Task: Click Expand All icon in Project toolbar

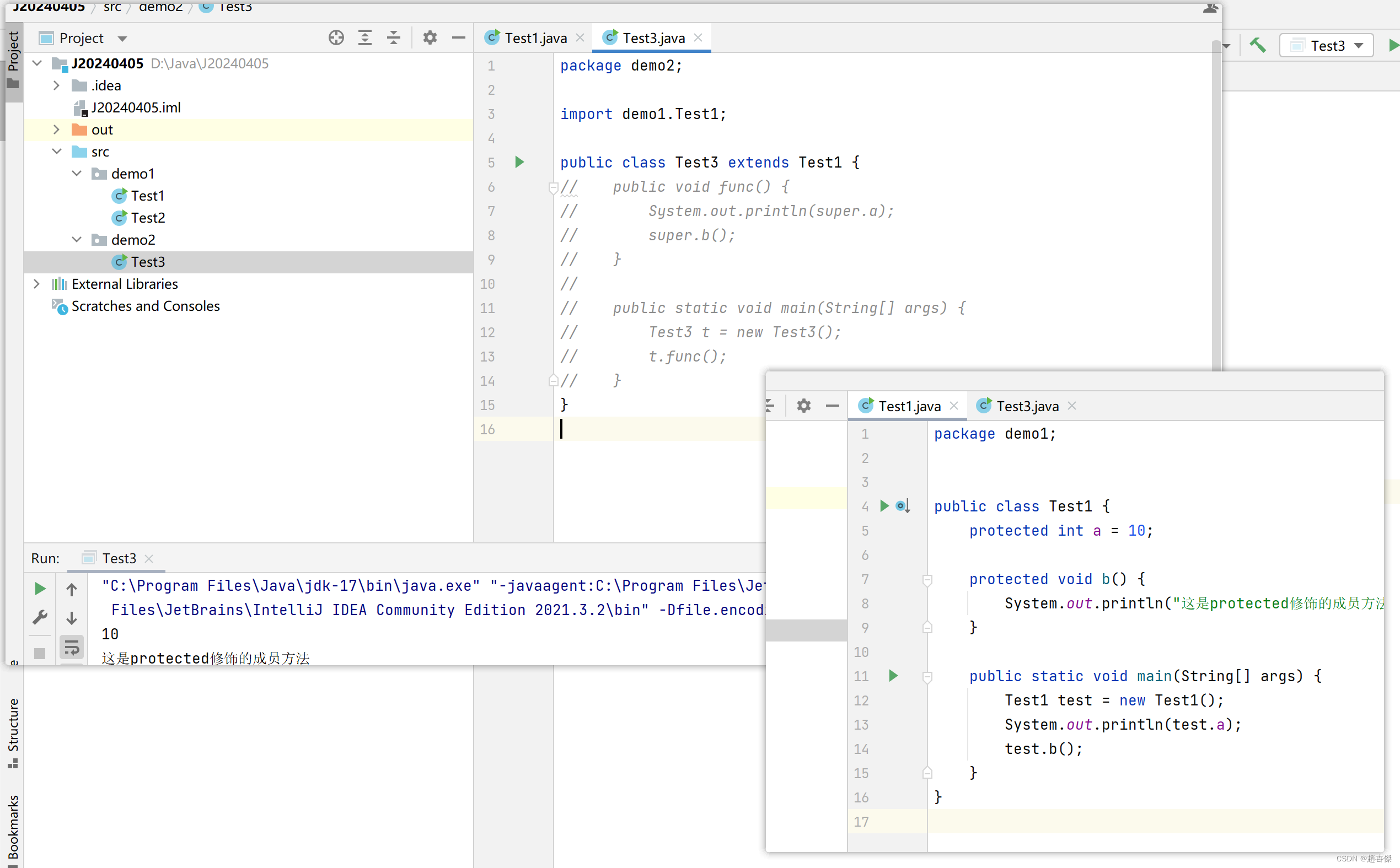Action: pyautogui.click(x=364, y=38)
